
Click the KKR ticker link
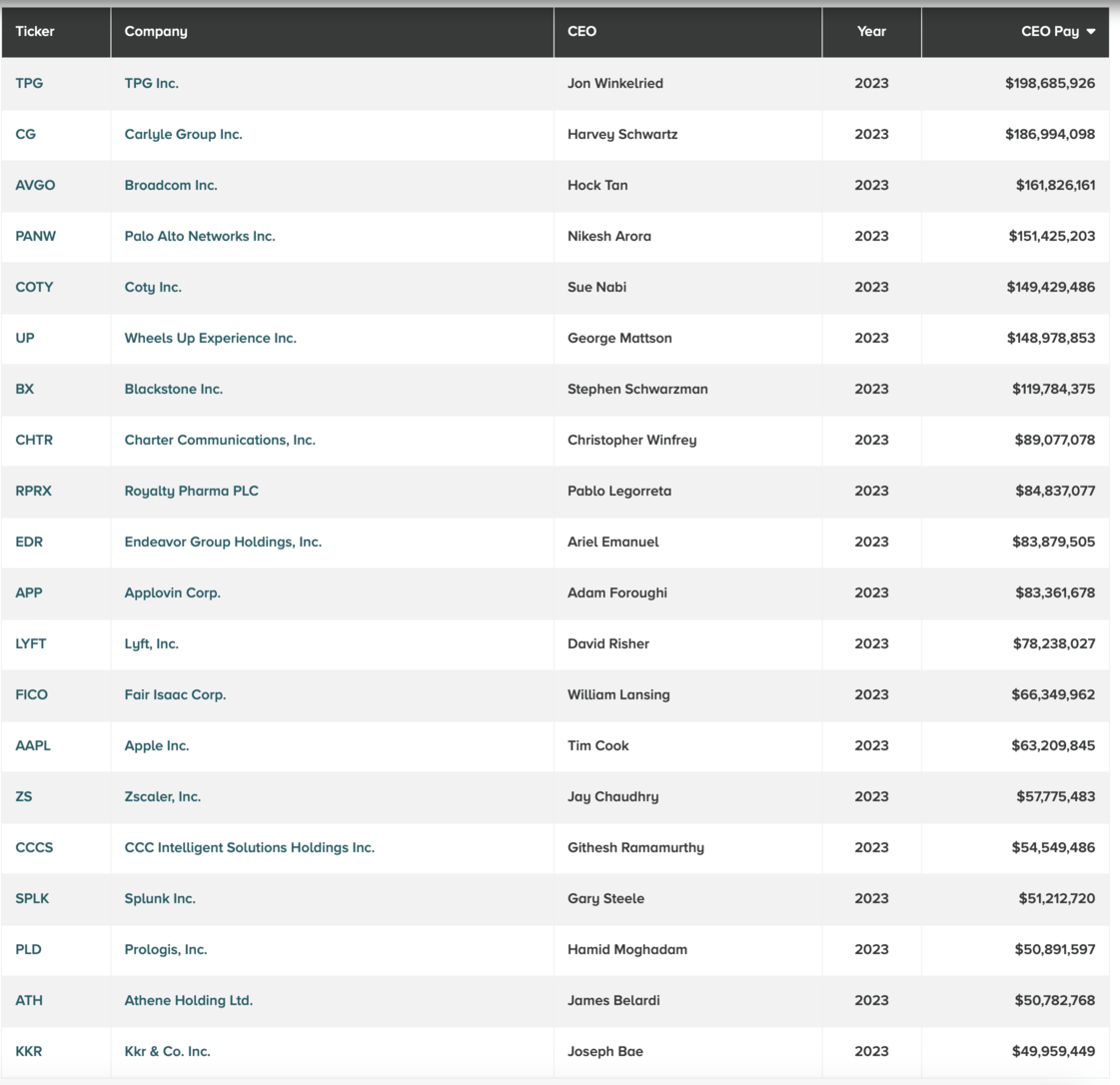[x=29, y=1051]
